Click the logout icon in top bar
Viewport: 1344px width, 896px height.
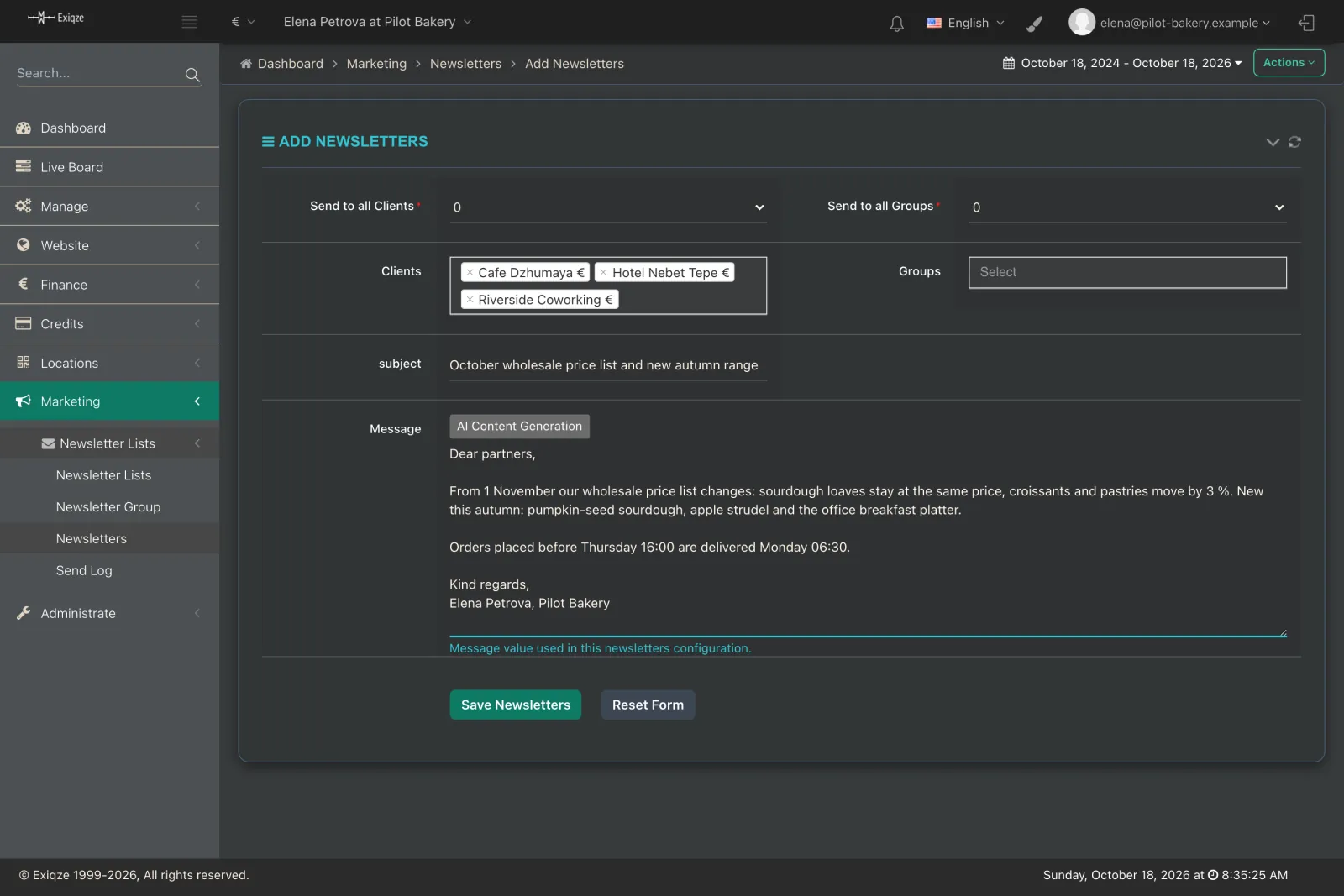pos(1306,23)
